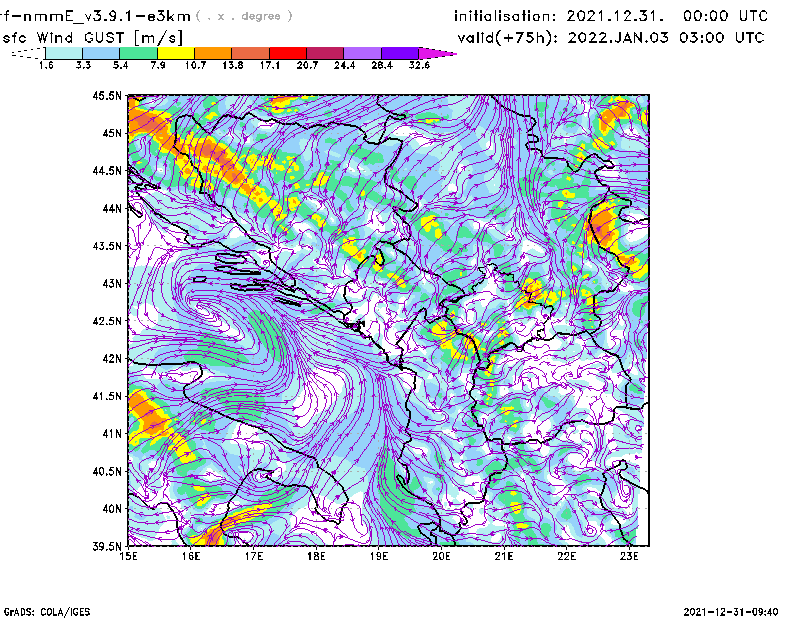Click the 'initialisation: 2021.12.31.' text
This screenshot has height=618, width=800.
click(559, 16)
